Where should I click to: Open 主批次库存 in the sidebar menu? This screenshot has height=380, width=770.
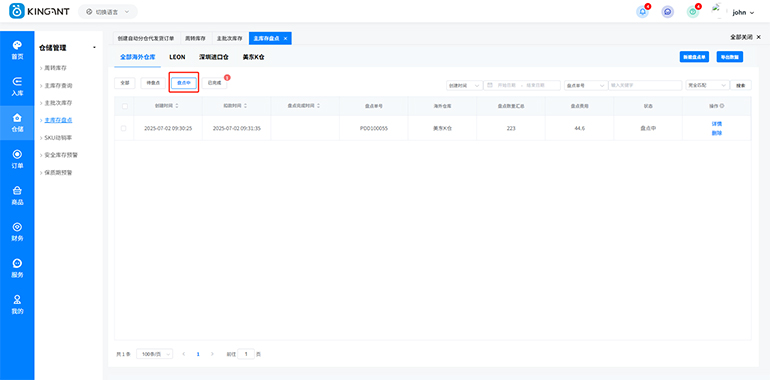(x=57, y=103)
